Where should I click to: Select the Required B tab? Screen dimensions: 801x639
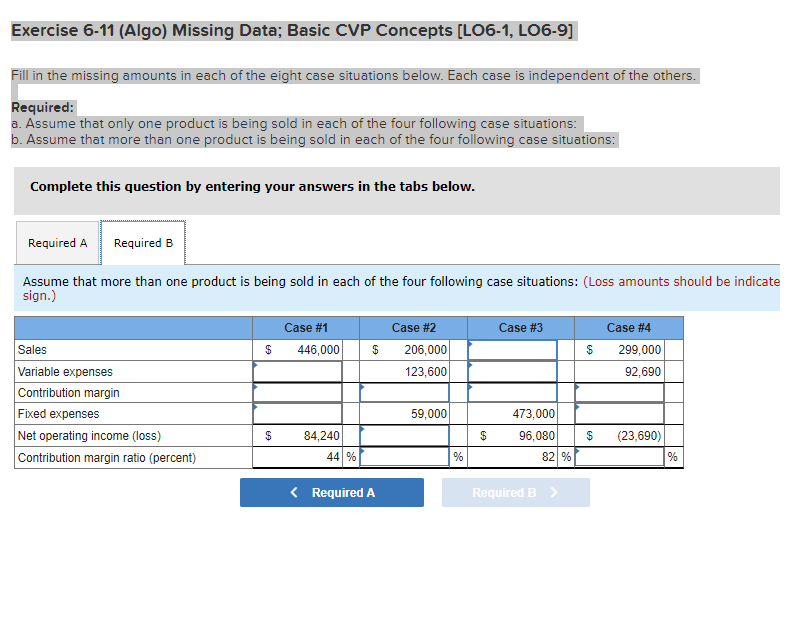click(x=143, y=242)
